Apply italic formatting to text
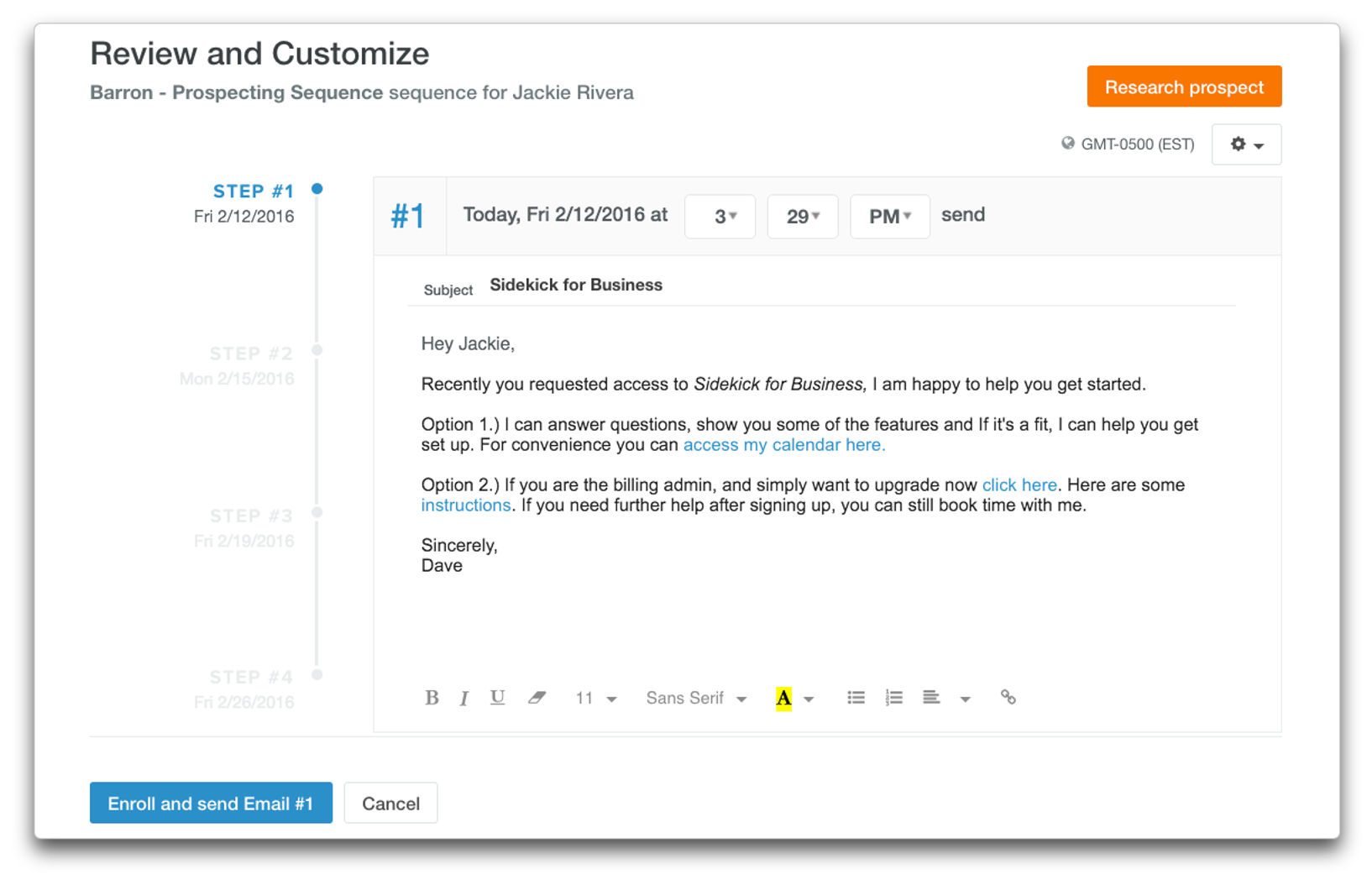Image resolution: width=1372 pixels, height=885 pixels. [463, 699]
